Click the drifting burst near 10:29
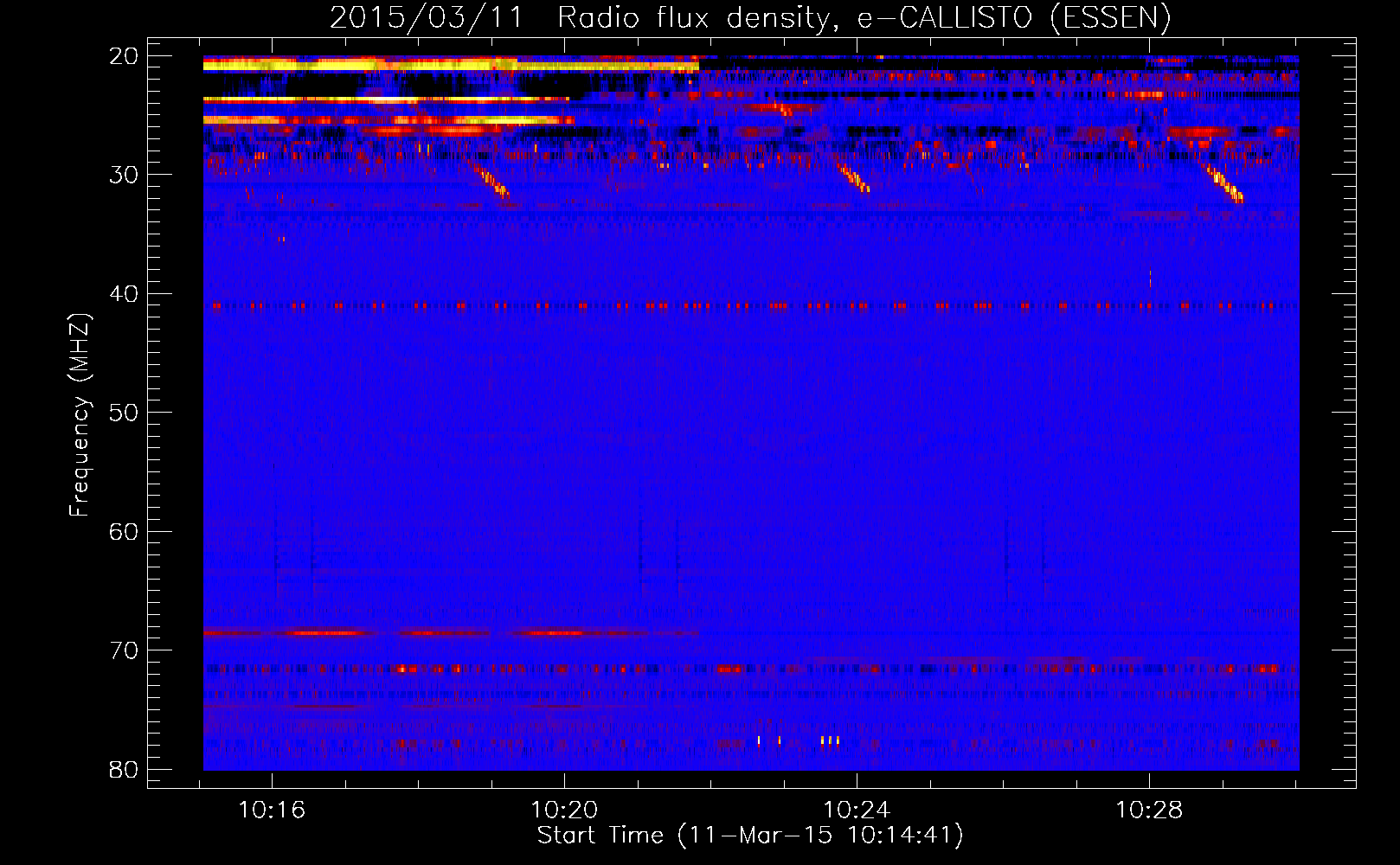This screenshot has width=1400, height=865. [x=1224, y=183]
